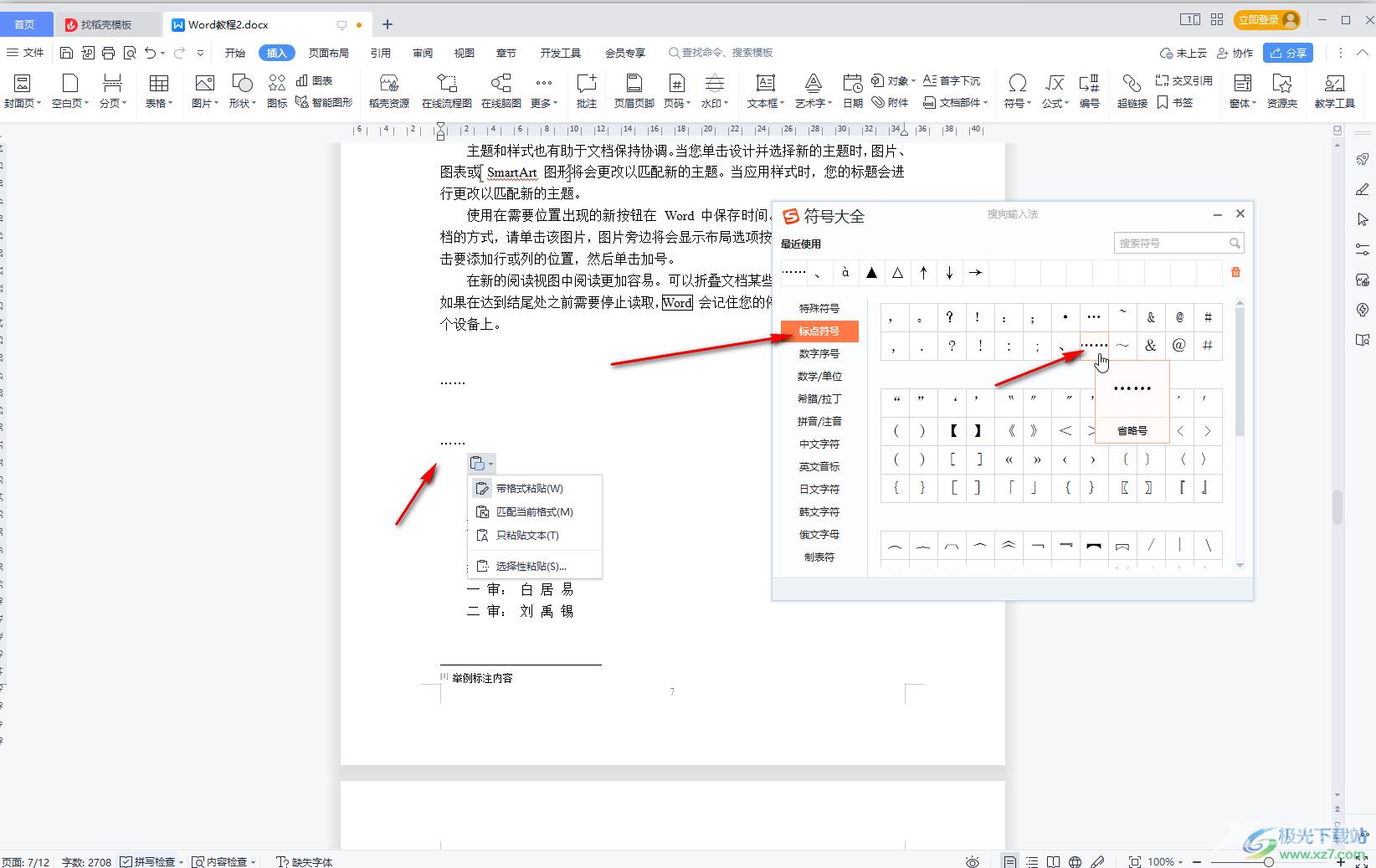Click the Watermark (水印) icon
This screenshot has width=1376, height=868.
pos(714,91)
